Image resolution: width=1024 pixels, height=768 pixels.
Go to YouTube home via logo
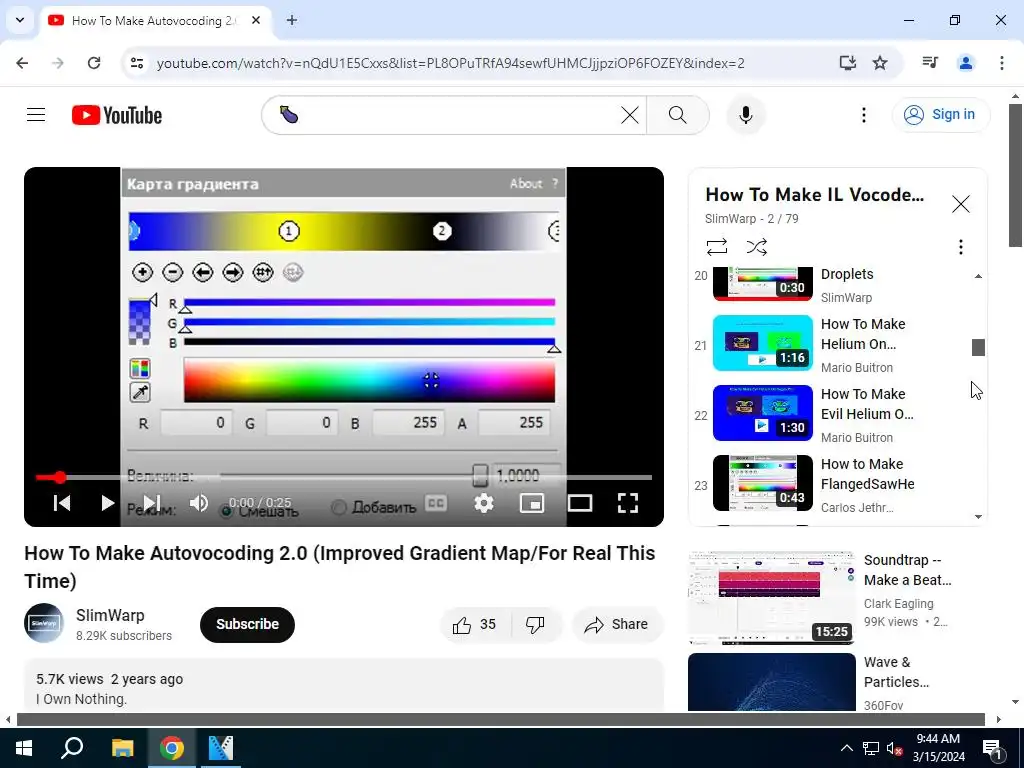[x=117, y=115]
